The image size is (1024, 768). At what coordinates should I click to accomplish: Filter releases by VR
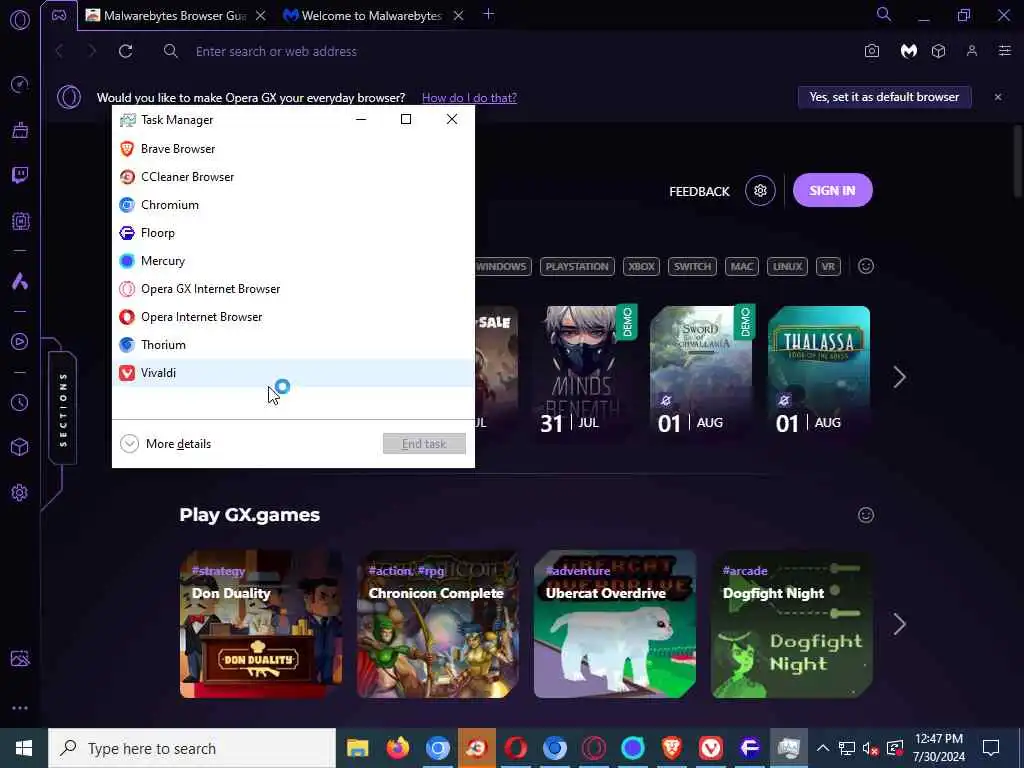coord(828,266)
